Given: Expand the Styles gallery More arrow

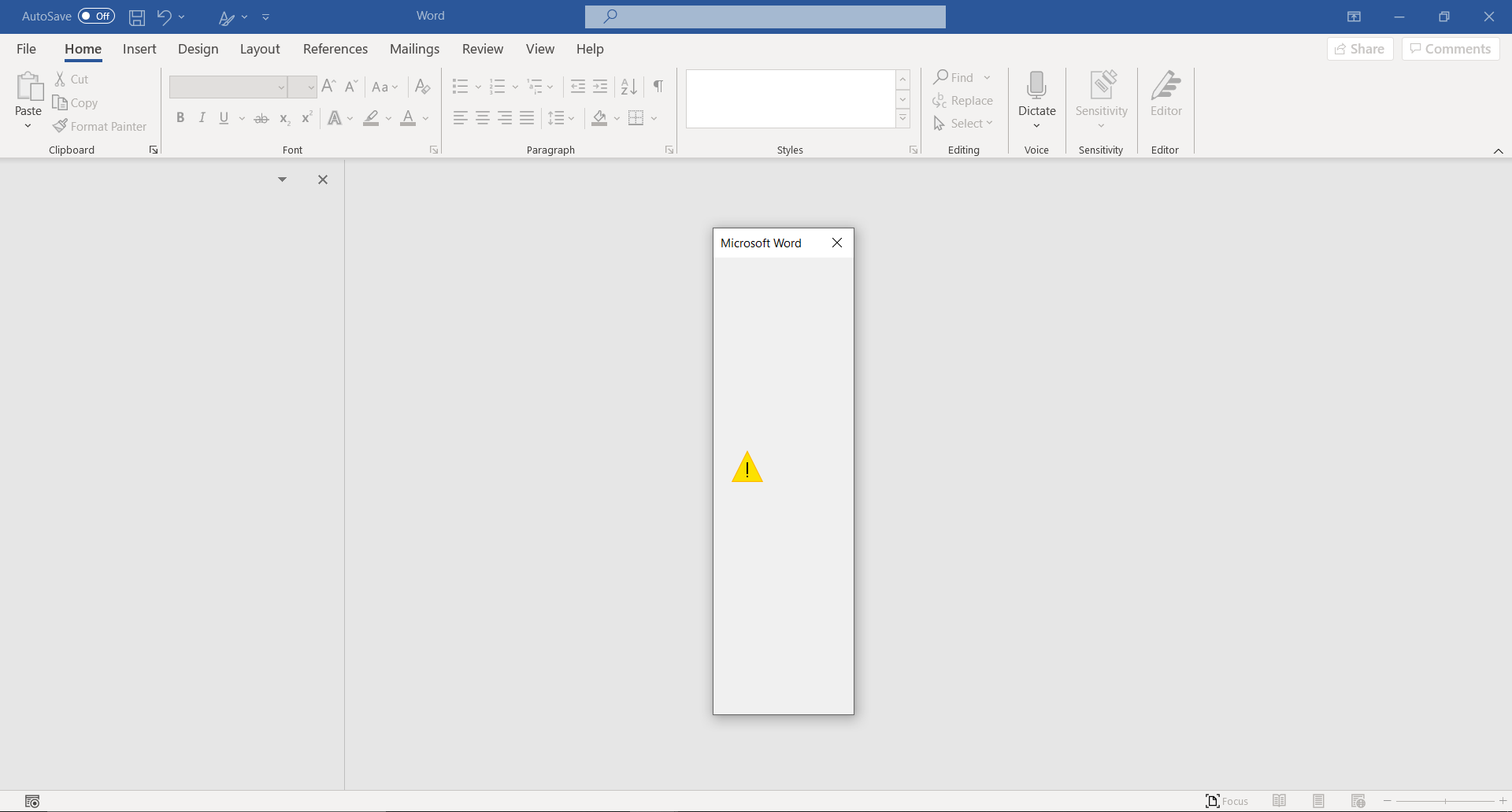Looking at the screenshot, I should click(903, 119).
